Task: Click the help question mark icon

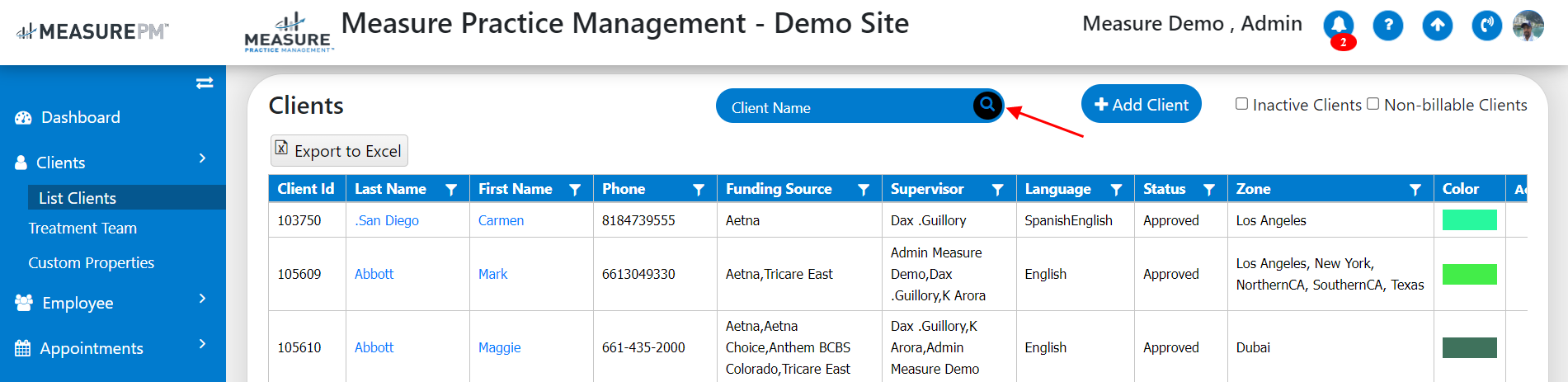Action: click(x=1388, y=26)
